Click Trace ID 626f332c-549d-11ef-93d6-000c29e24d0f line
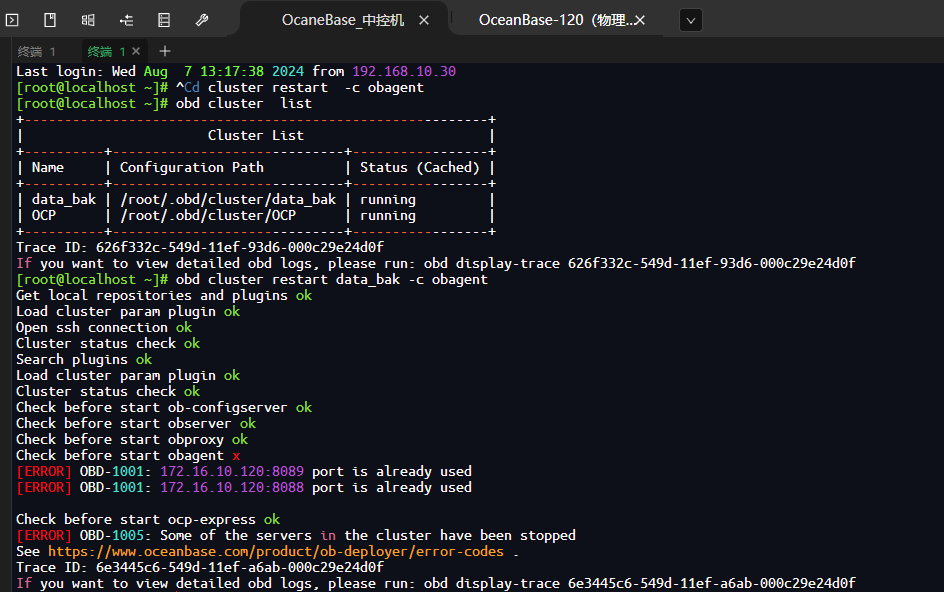This screenshot has height=592, width=944. coord(200,248)
